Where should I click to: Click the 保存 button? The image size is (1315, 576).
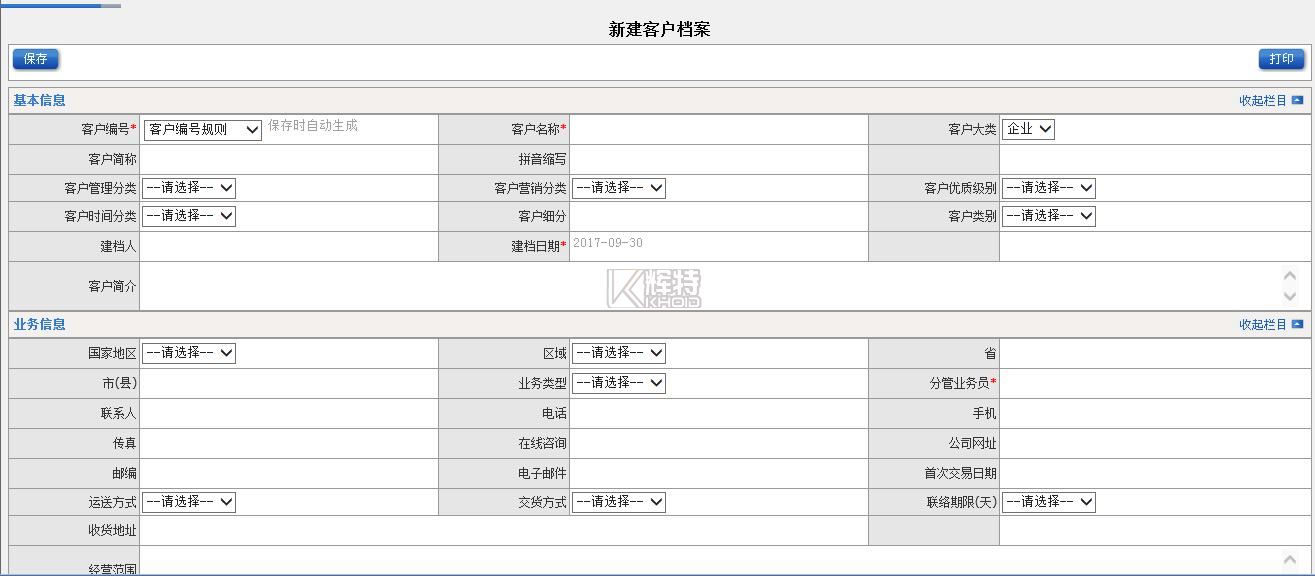pos(36,59)
